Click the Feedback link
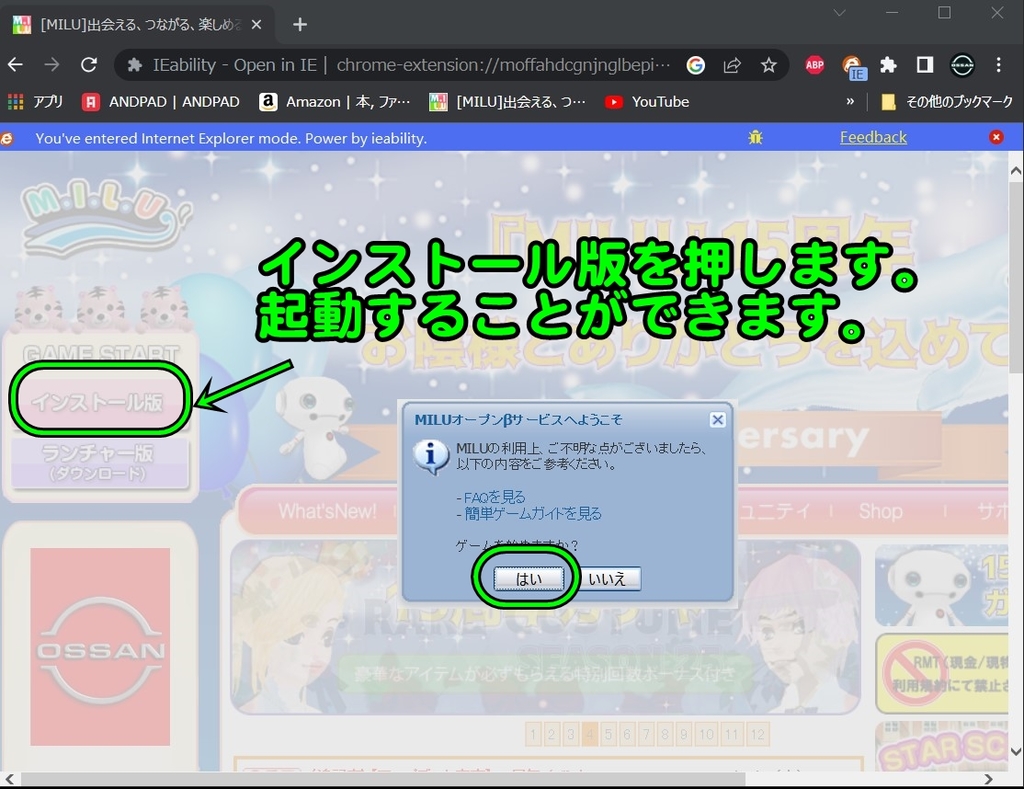This screenshot has width=1024, height=789. 873,138
